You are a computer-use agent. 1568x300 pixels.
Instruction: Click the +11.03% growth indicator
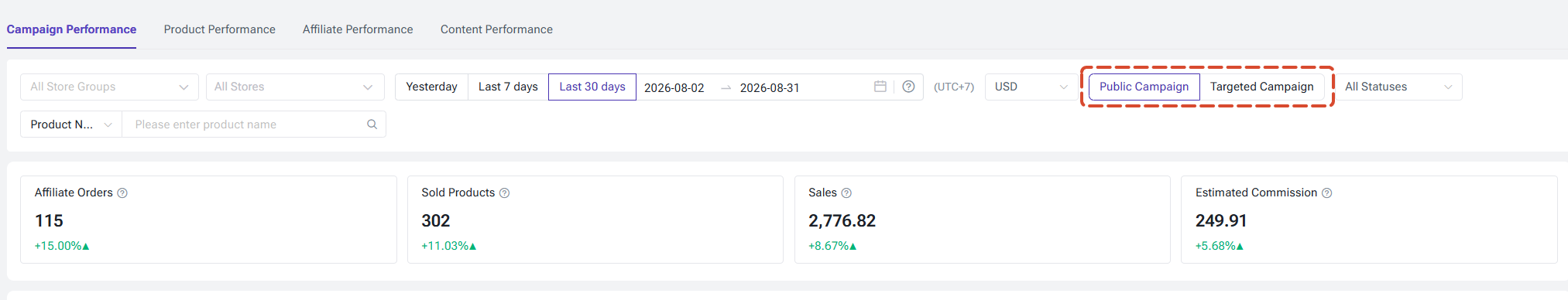click(x=449, y=246)
